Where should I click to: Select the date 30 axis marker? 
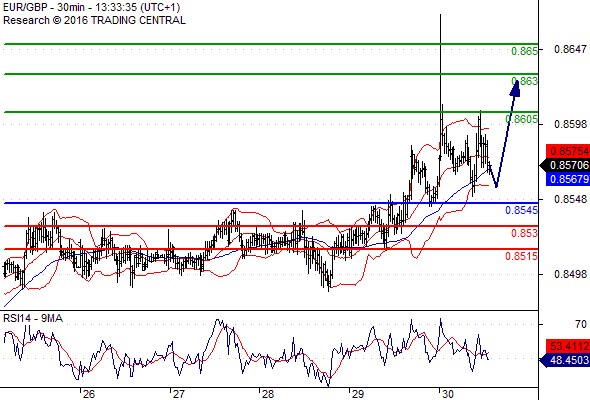click(447, 394)
